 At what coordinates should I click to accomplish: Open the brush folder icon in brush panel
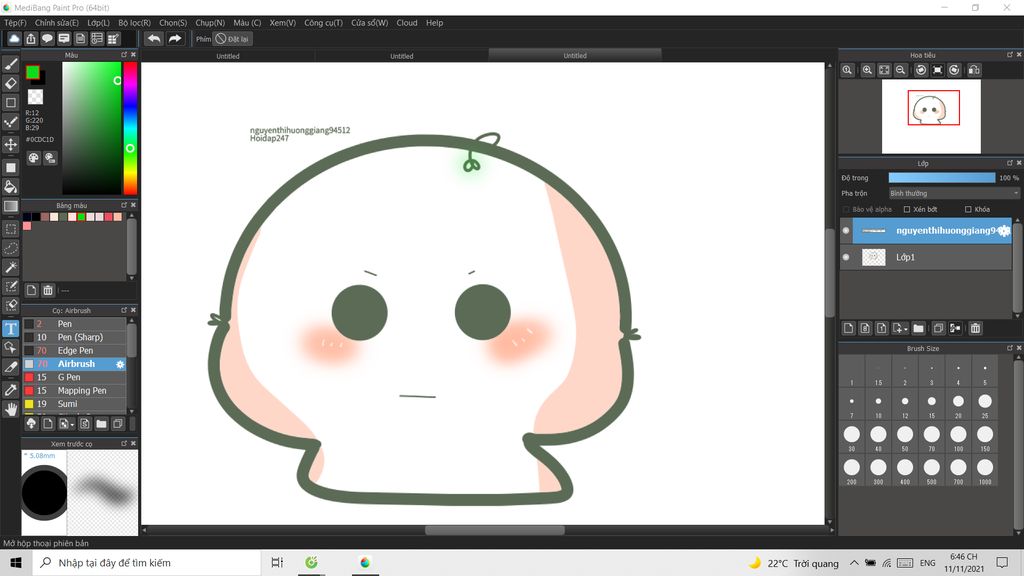(101, 424)
